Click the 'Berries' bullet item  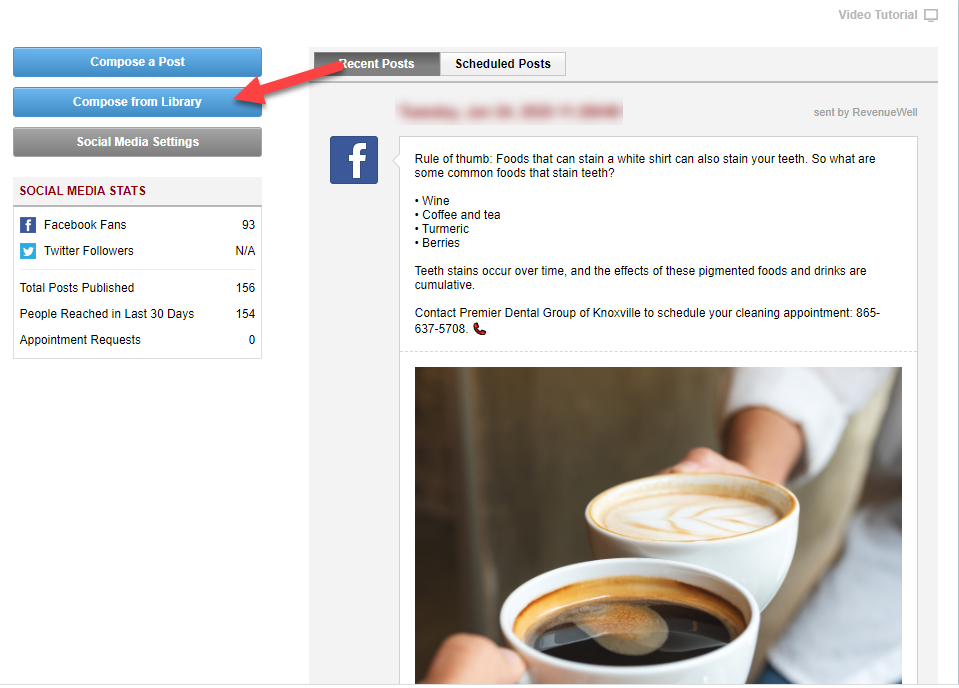point(437,243)
